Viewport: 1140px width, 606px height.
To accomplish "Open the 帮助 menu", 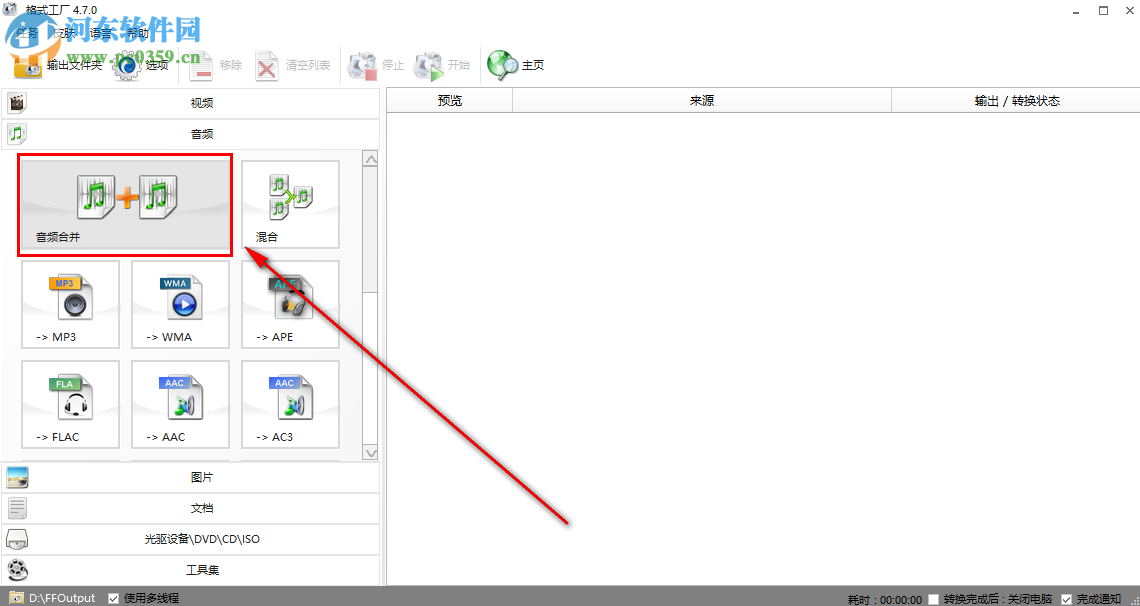I will [137, 33].
